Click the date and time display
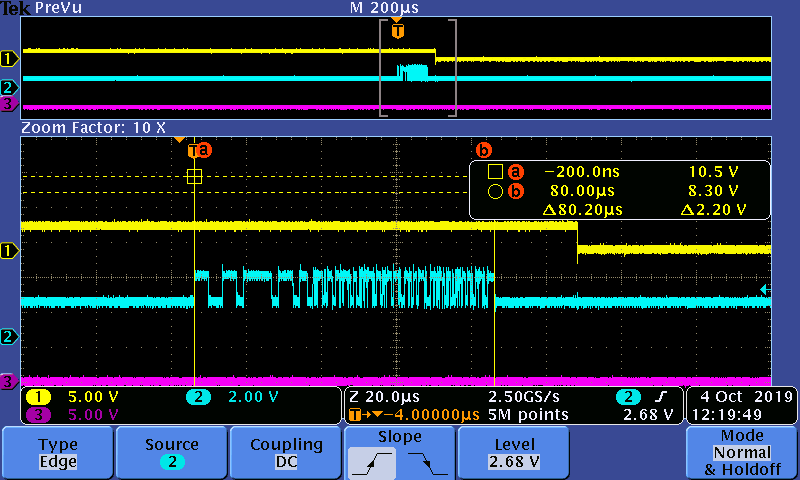Image resolution: width=800 pixels, height=480 pixels. (x=739, y=405)
